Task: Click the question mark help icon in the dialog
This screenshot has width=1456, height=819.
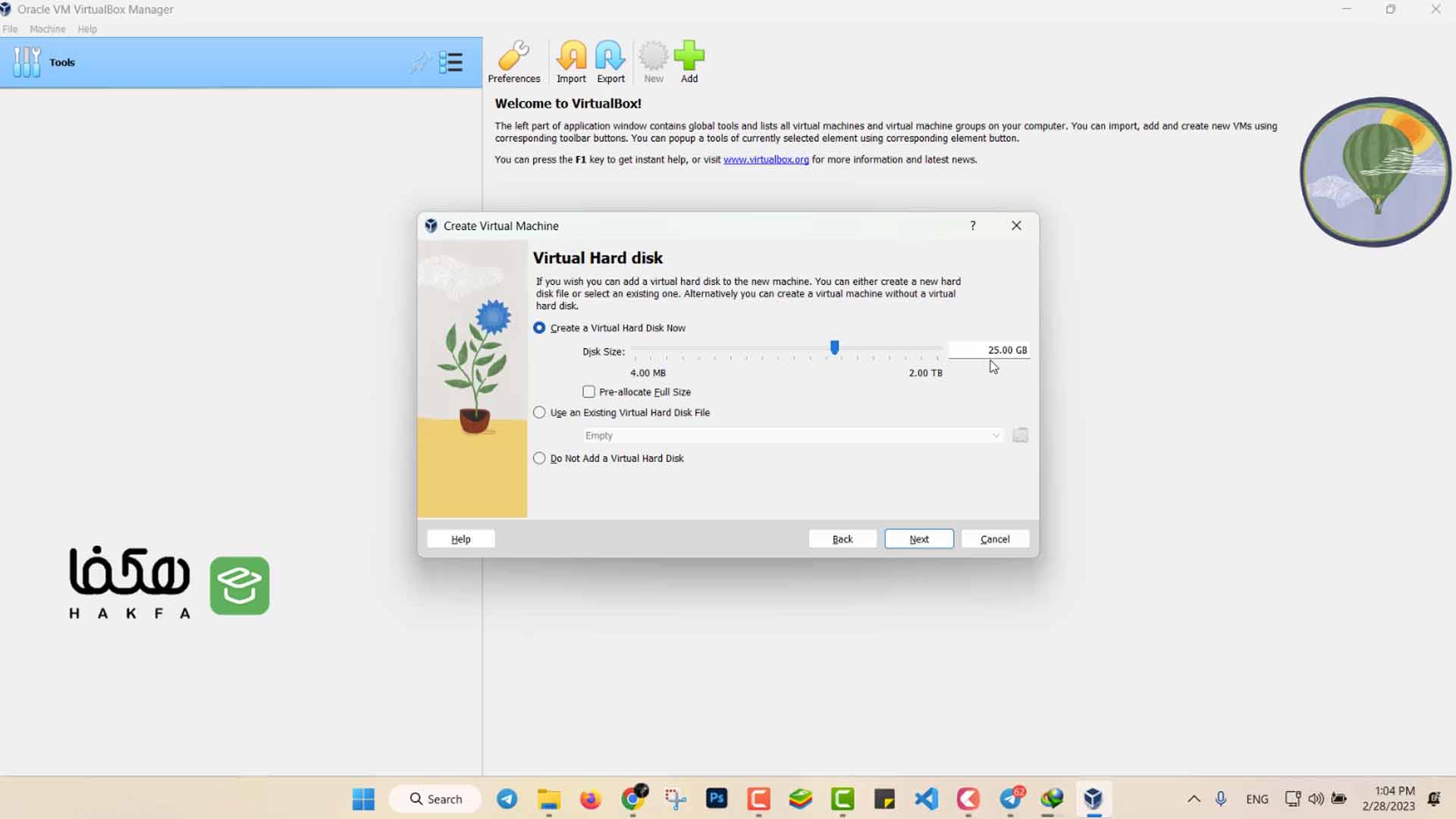Action: [973, 225]
